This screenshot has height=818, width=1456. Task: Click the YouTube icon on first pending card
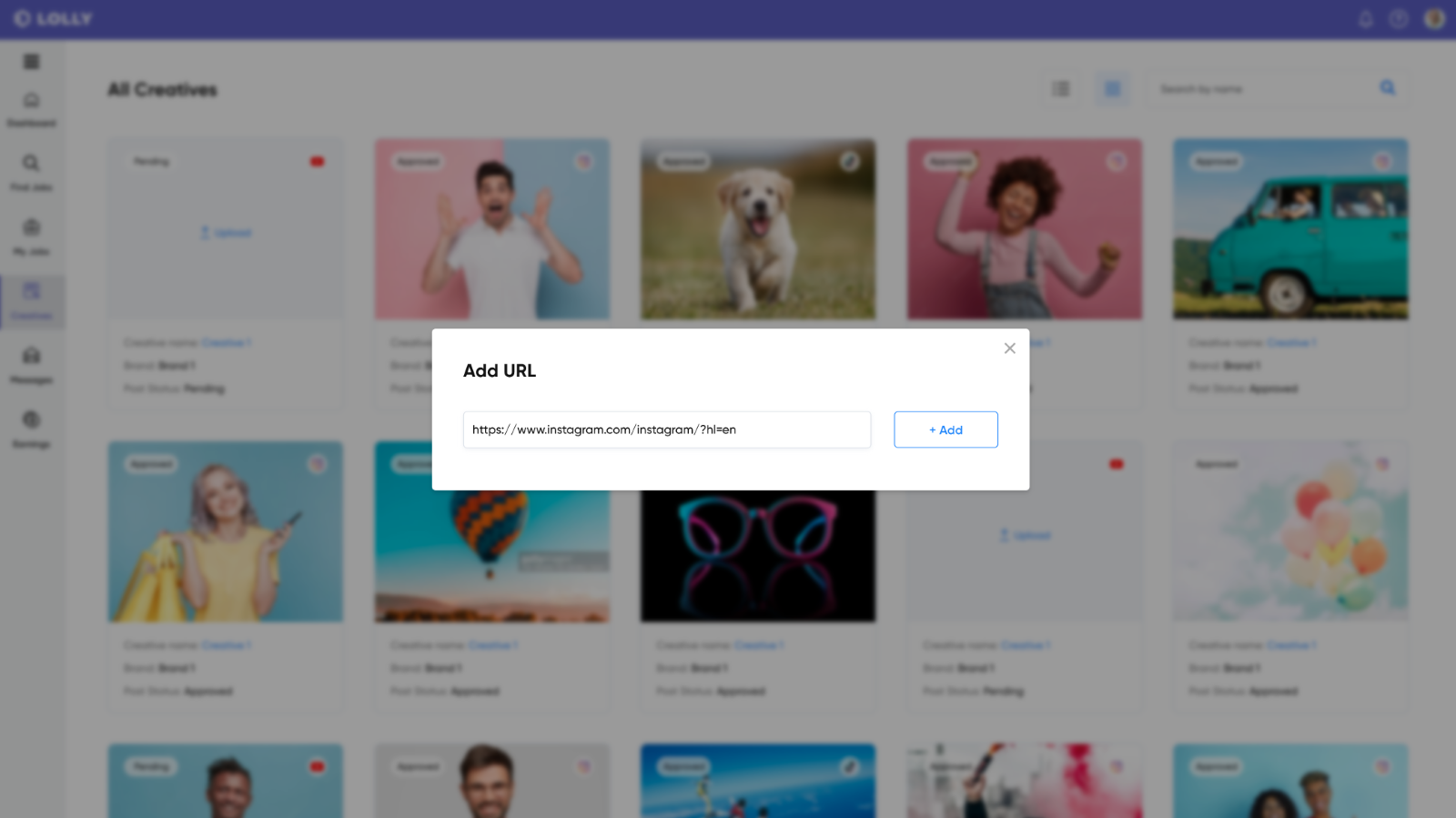coord(317,161)
